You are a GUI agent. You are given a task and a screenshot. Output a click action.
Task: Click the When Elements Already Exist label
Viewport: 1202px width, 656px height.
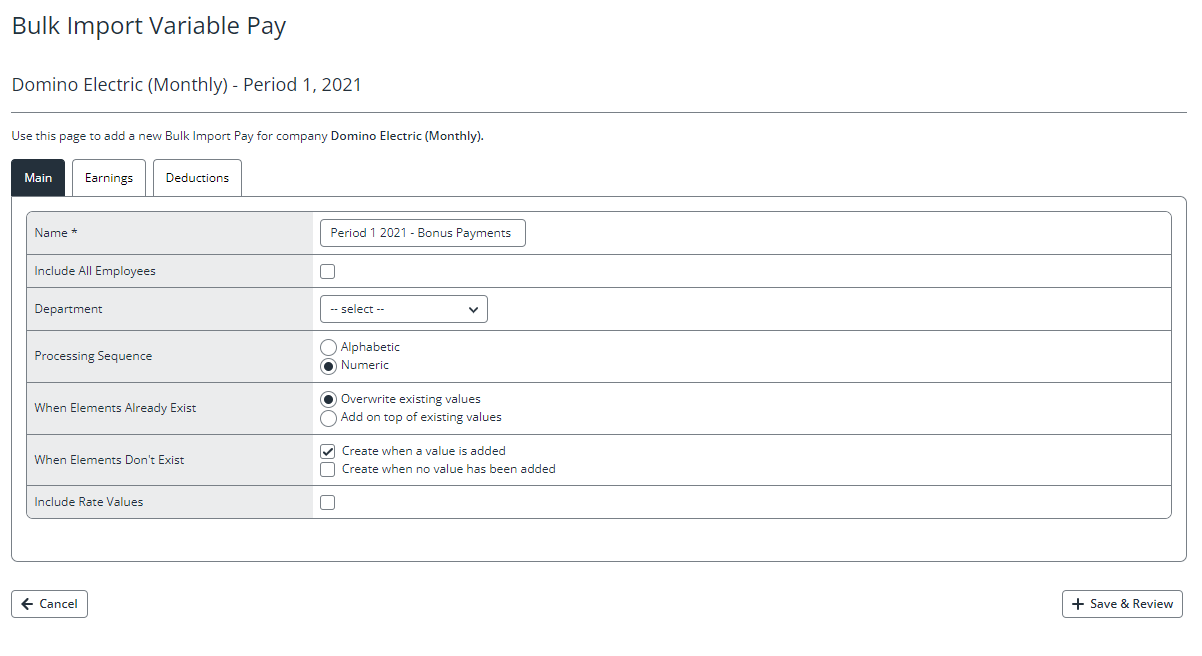point(115,408)
